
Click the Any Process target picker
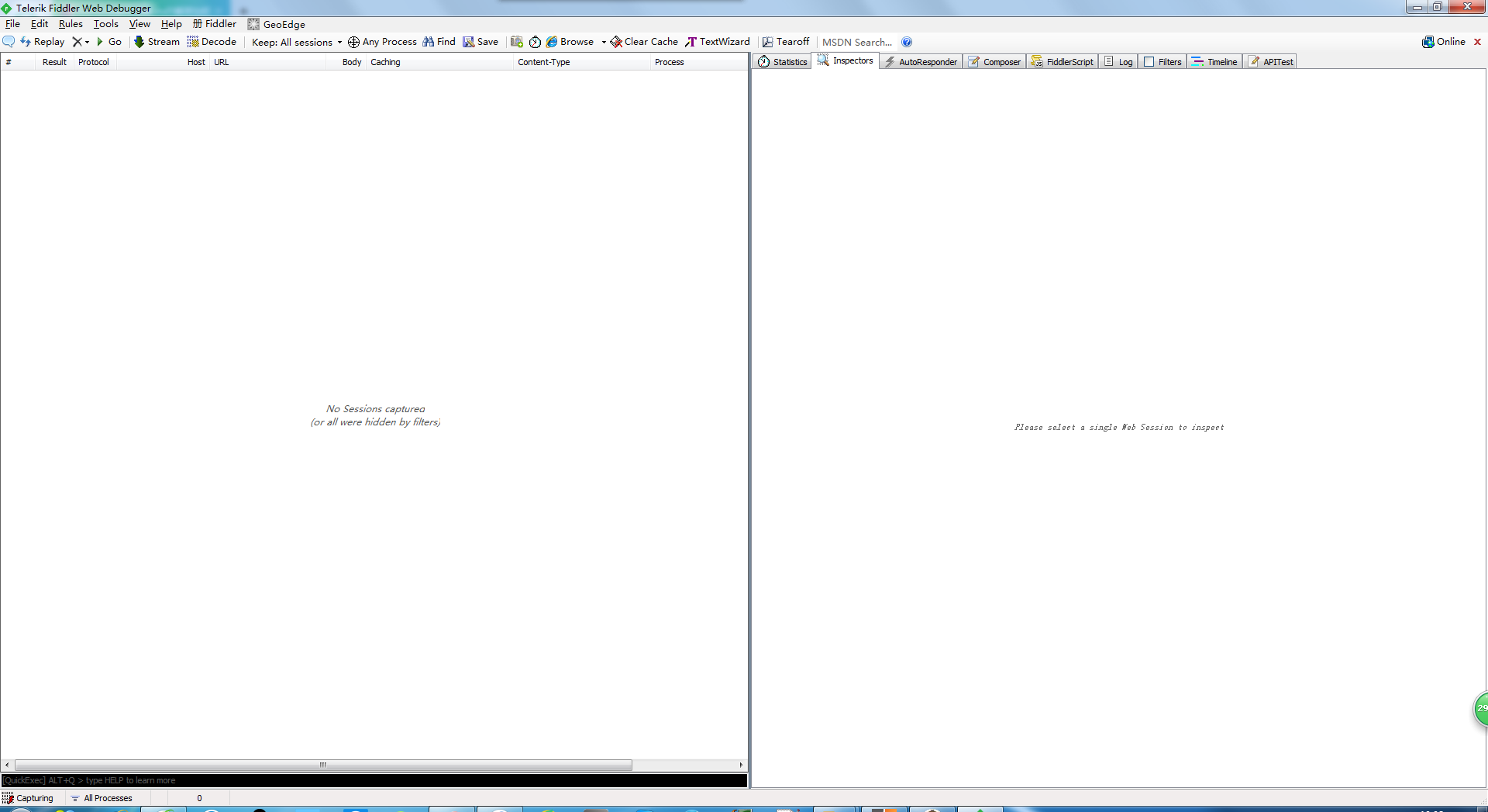382,42
